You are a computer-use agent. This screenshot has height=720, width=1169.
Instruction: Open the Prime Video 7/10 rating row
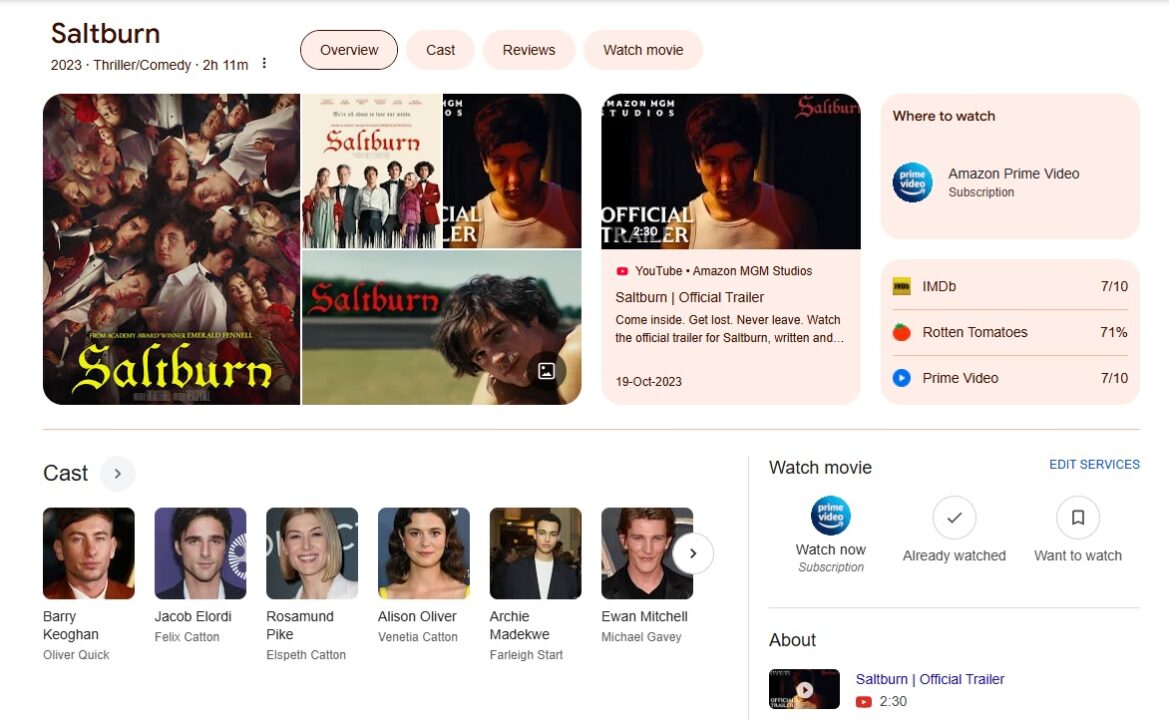(1010, 378)
